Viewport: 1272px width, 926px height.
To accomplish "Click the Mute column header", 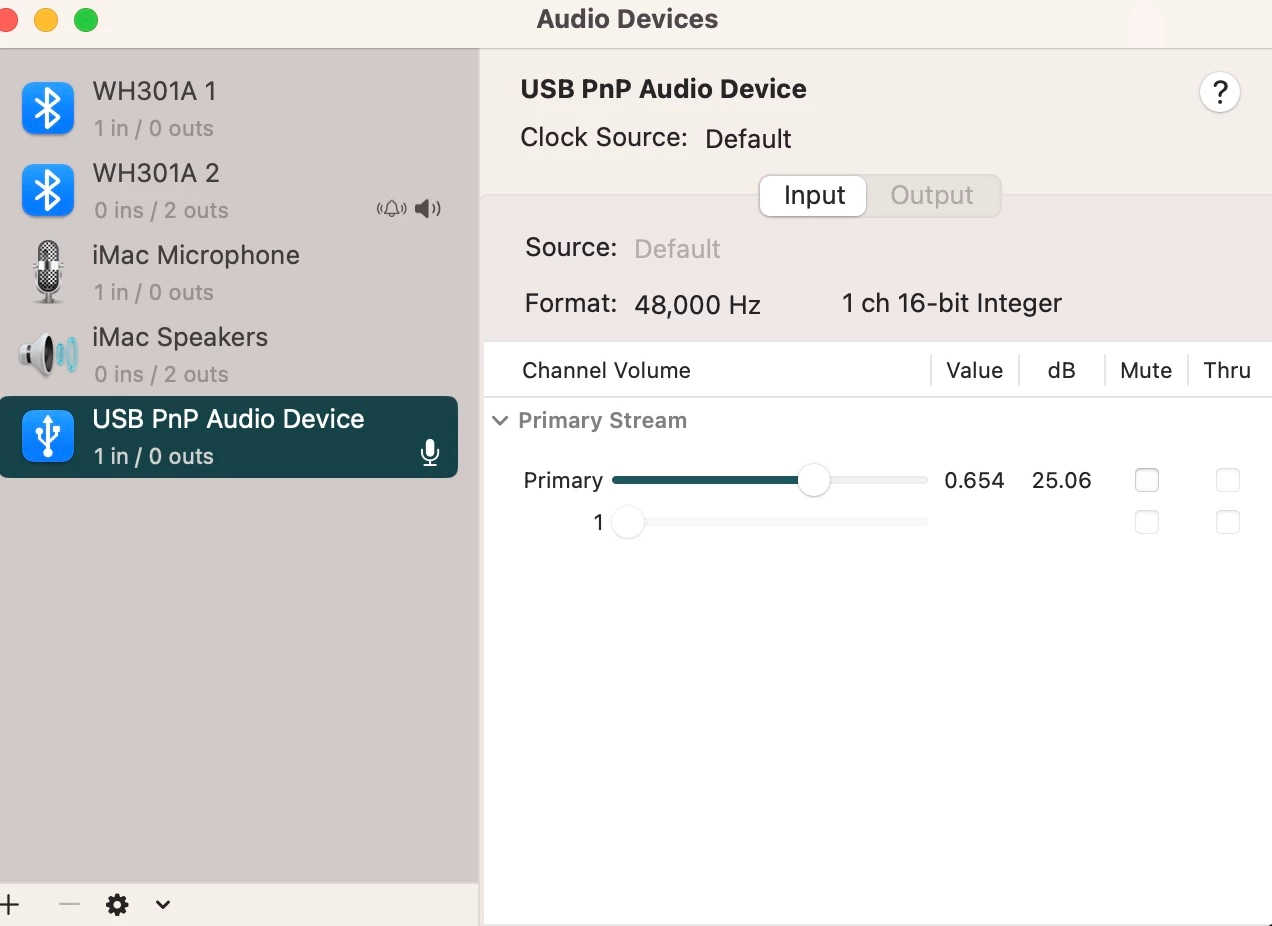I will coord(1146,370).
